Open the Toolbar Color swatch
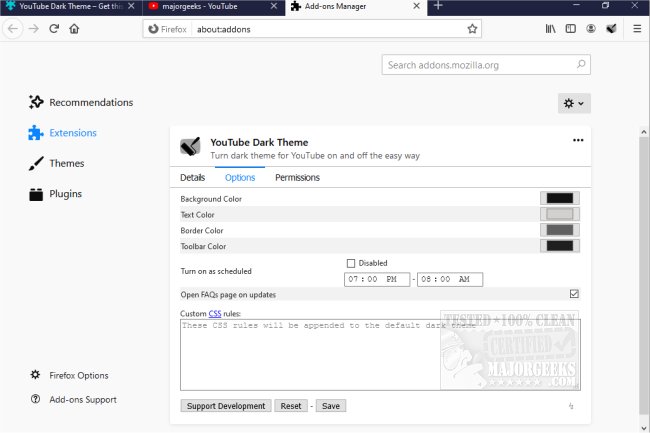 560,246
